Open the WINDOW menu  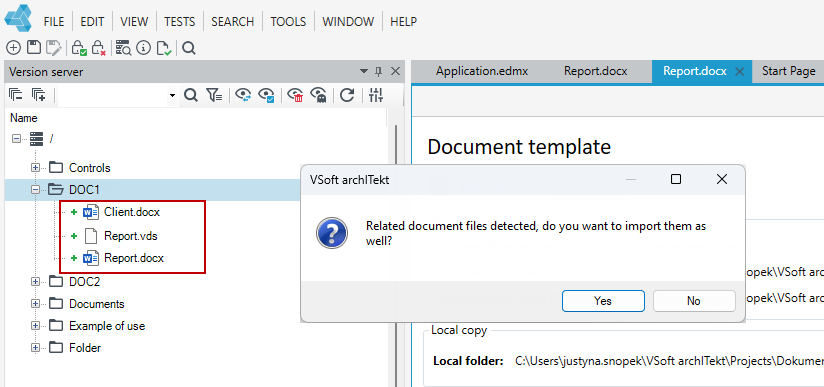pos(348,22)
